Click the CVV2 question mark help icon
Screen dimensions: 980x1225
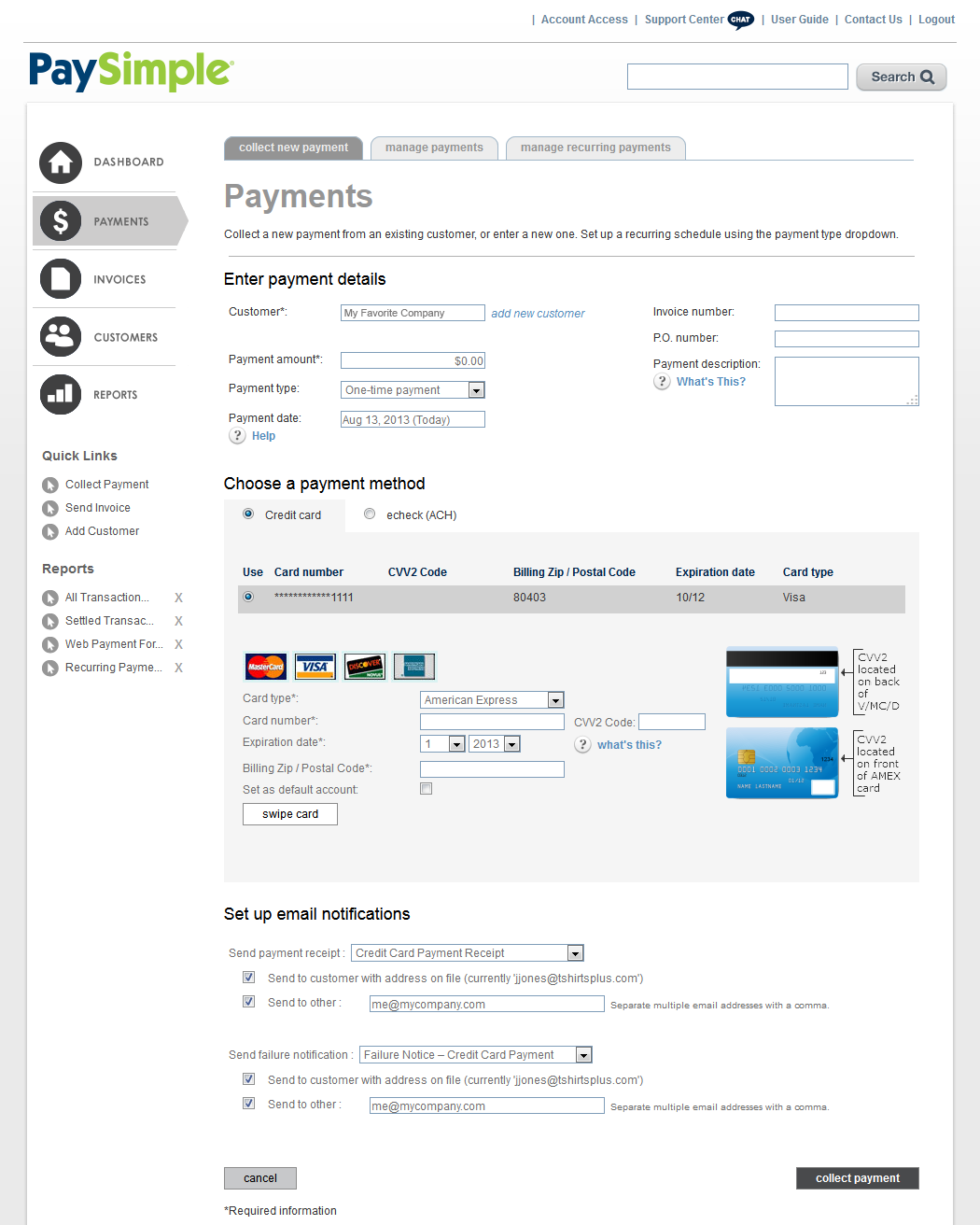(x=582, y=744)
